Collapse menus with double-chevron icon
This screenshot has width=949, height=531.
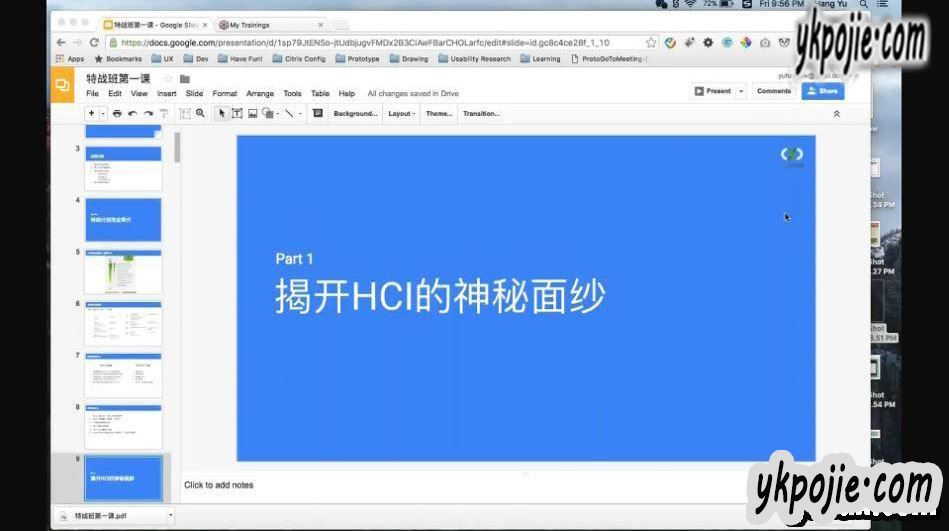pyautogui.click(x=836, y=114)
